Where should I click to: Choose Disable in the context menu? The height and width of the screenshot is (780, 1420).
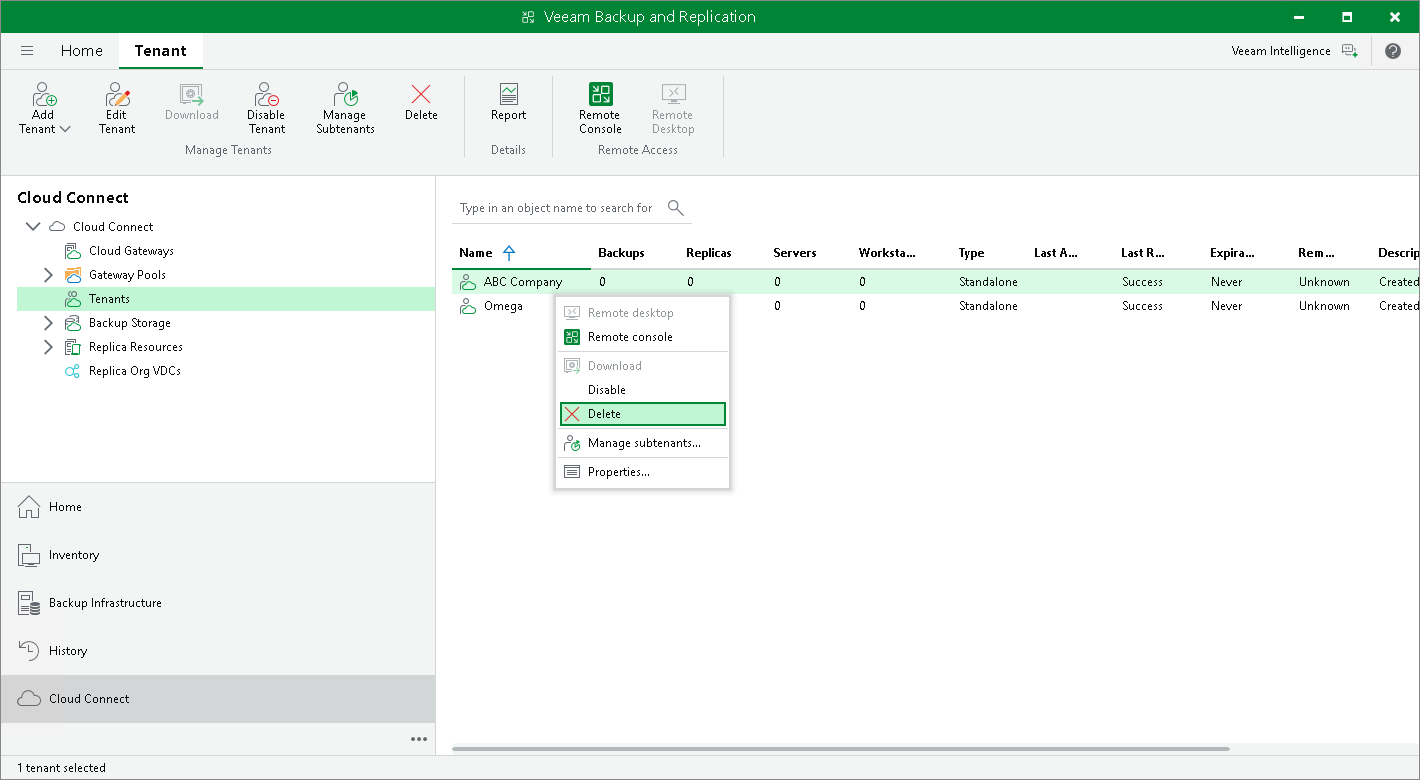643,390
